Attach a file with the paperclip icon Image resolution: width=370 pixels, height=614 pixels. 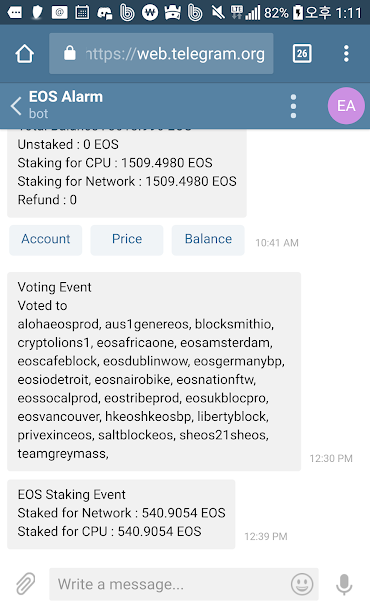tap(25, 584)
